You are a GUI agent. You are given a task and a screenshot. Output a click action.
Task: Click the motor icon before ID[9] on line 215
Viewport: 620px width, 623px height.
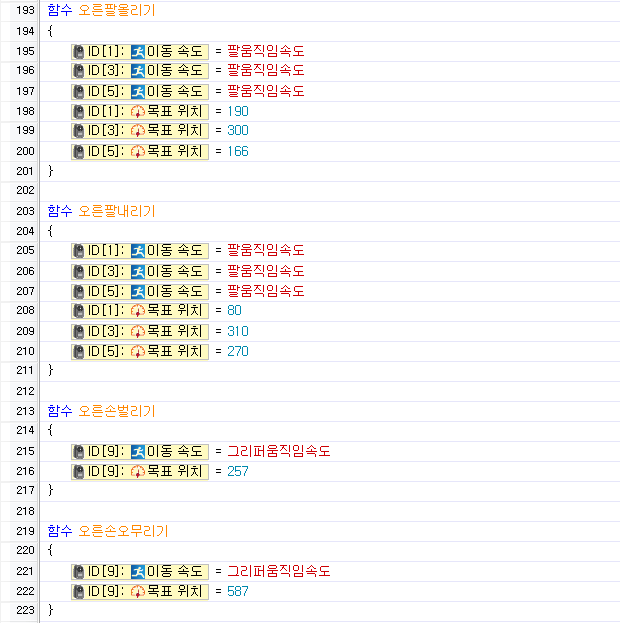pyautogui.click(x=79, y=451)
